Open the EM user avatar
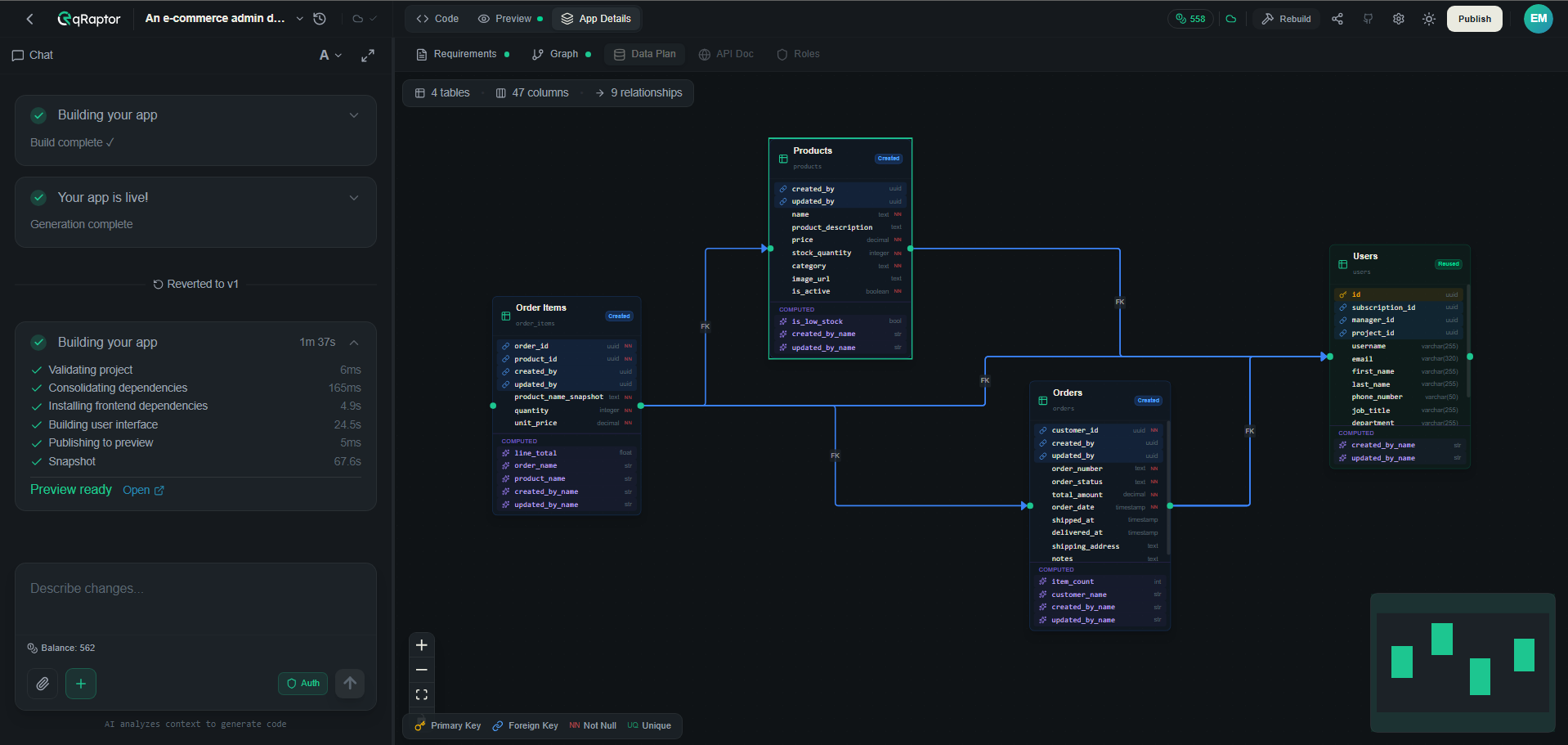This screenshot has width=1568, height=745. (x=1539, y=19)
